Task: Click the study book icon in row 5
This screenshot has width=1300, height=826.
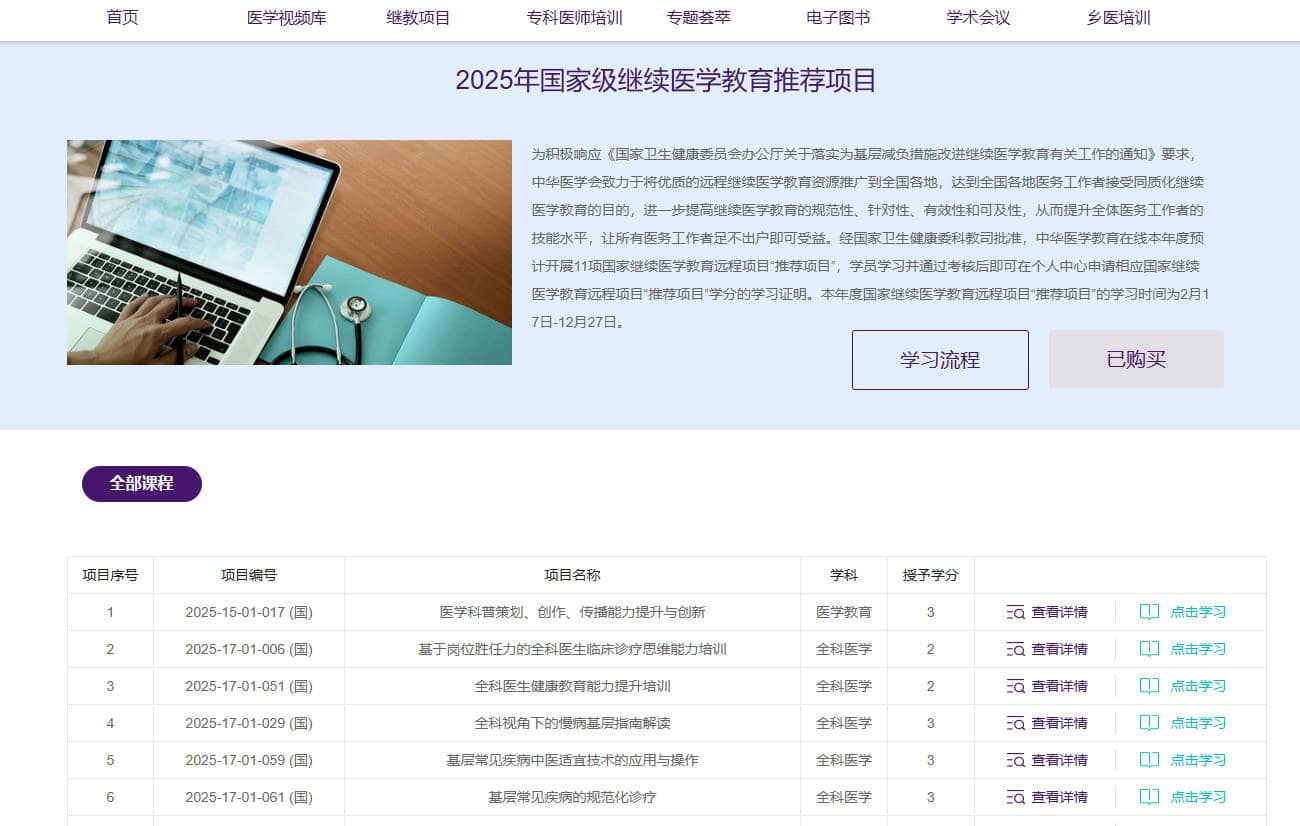Action: pyautogui.click(x=1150, y=760)
